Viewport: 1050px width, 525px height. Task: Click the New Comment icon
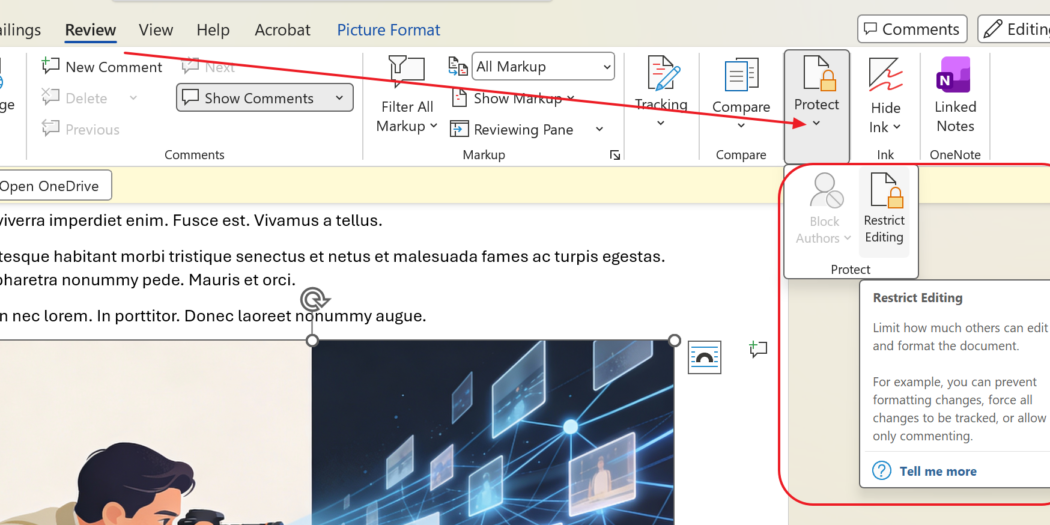[x=51, y=67]
